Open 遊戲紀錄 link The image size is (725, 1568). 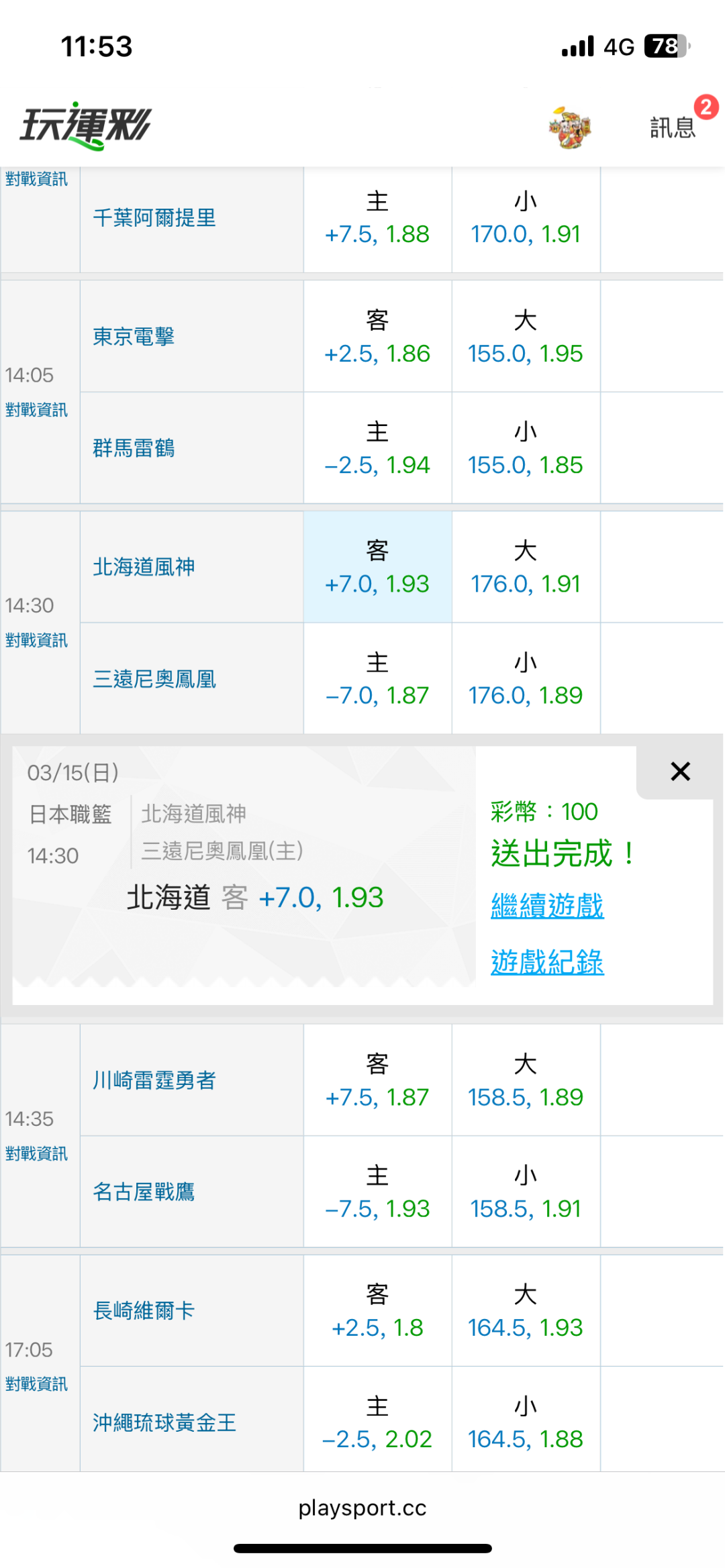pos(547,962)
